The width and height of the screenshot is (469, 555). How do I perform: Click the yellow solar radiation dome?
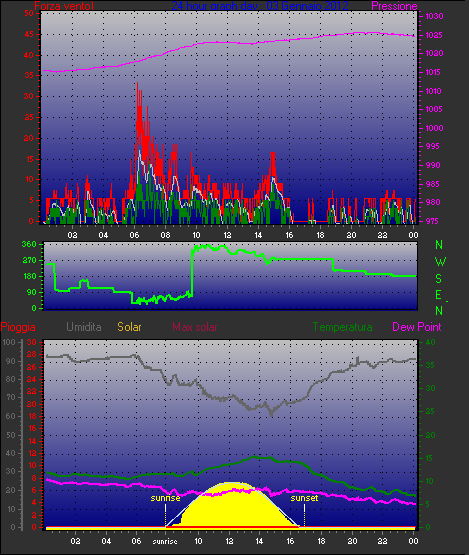click(232, 506)
